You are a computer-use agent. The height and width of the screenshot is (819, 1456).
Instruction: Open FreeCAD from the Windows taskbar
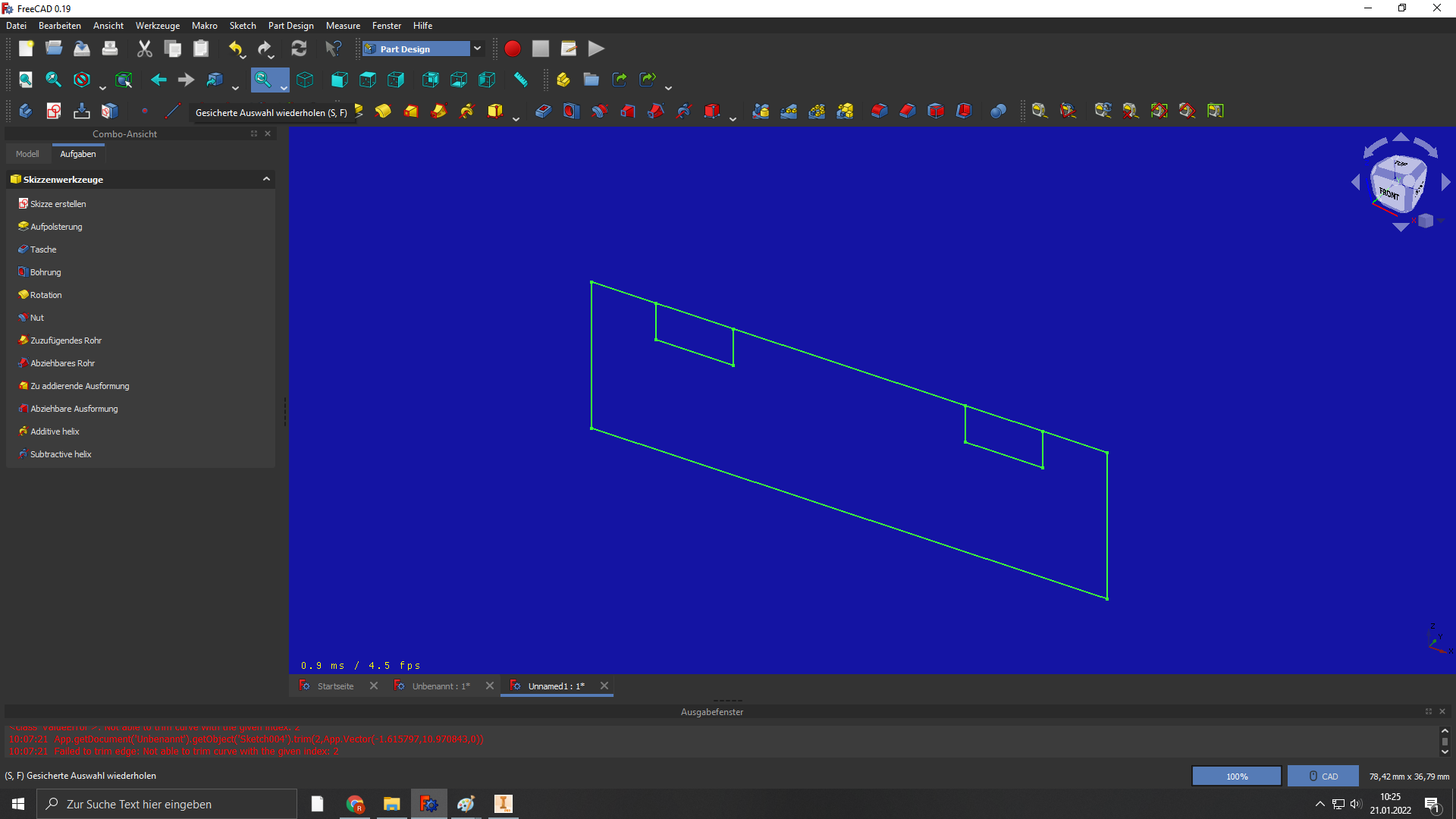(x=428, y=804)
